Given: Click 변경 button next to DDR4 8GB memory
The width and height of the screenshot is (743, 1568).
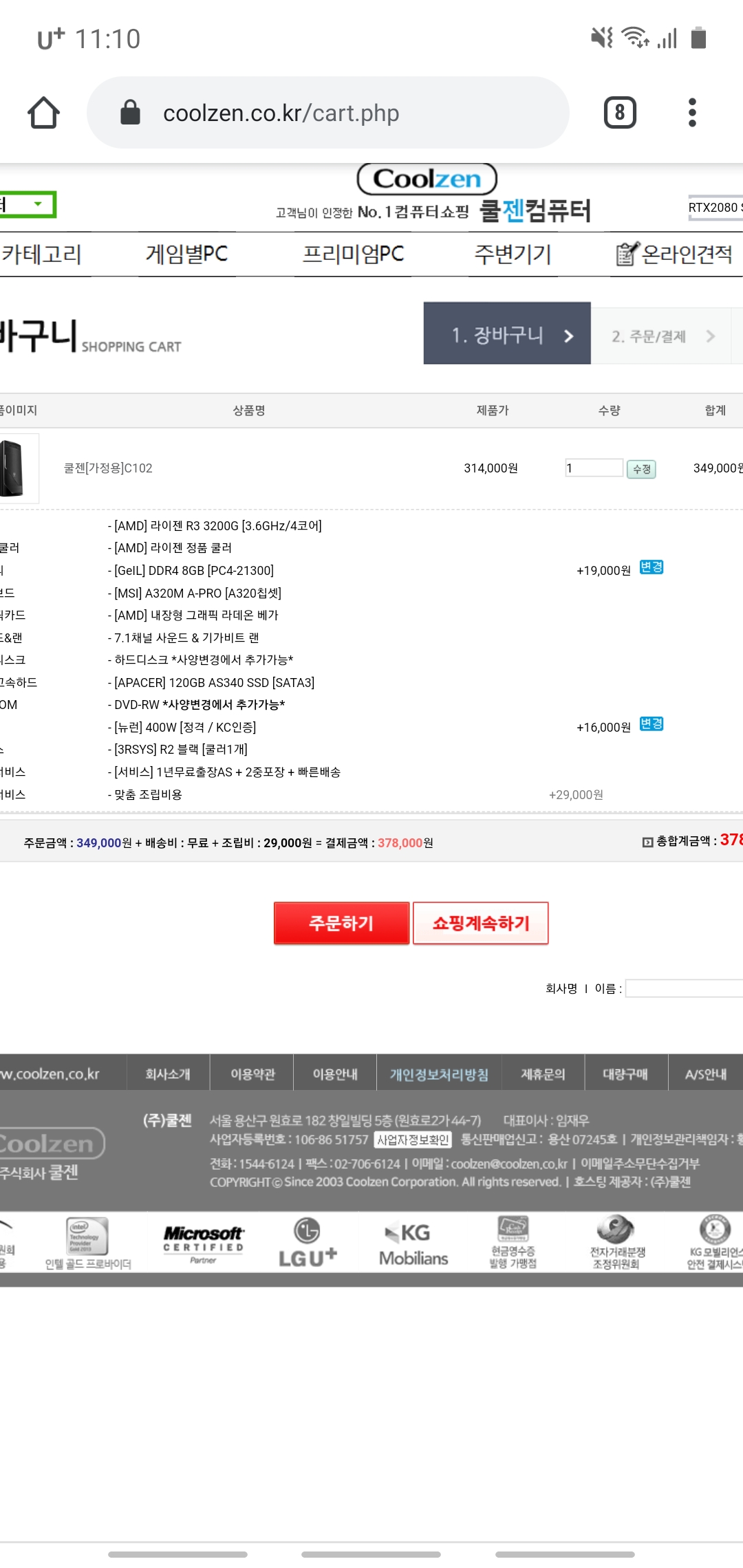Looking at the screenshot, I should point(651,567).
